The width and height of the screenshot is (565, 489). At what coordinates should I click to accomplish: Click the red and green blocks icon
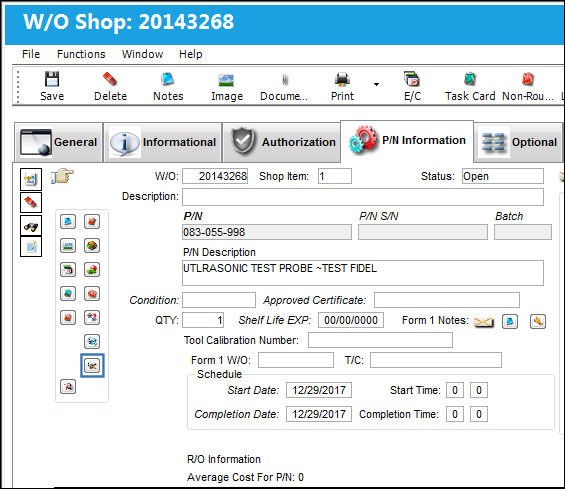click(x=92, y=270)
